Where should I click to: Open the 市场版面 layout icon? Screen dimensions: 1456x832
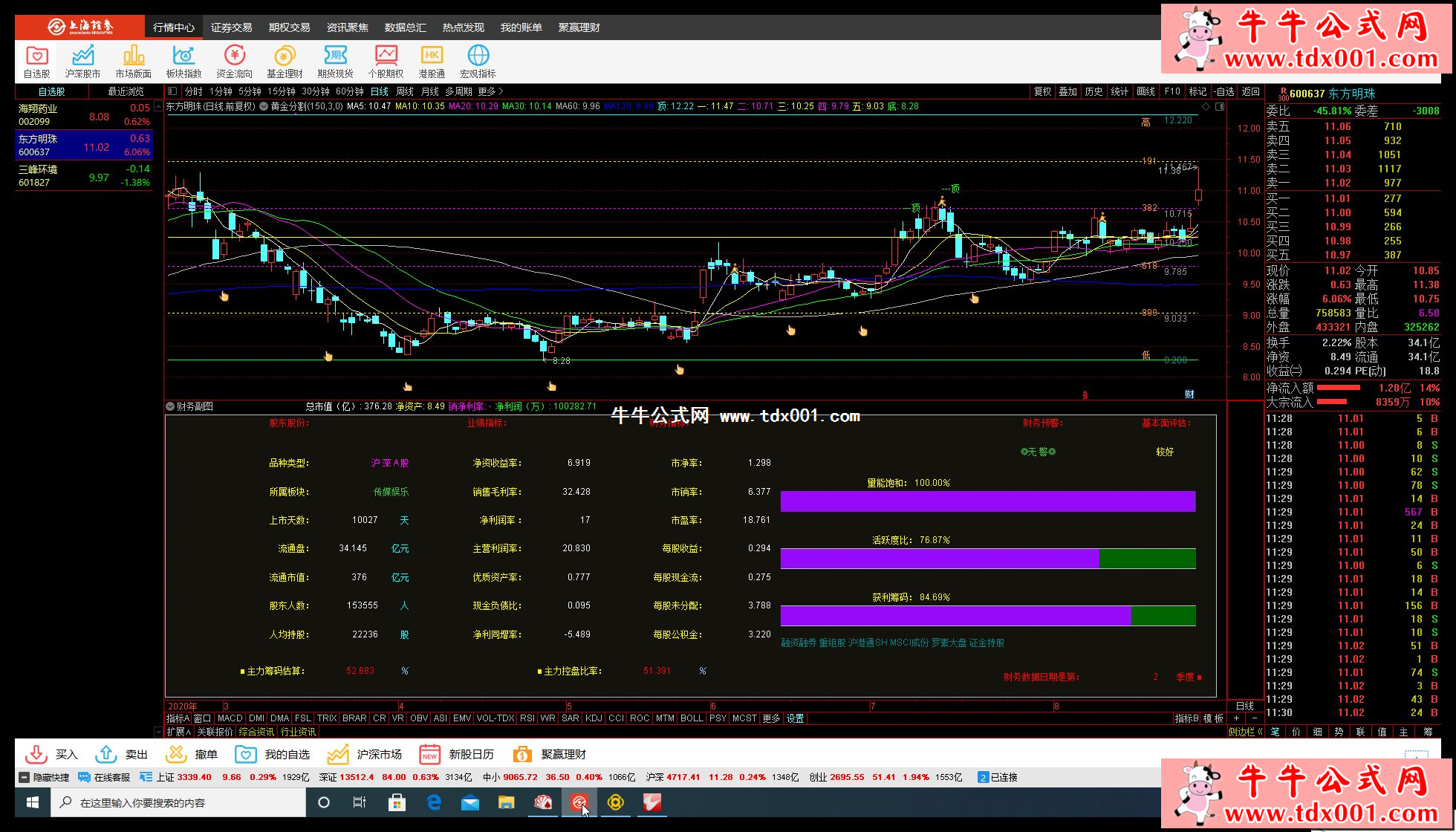pos(133,62)
